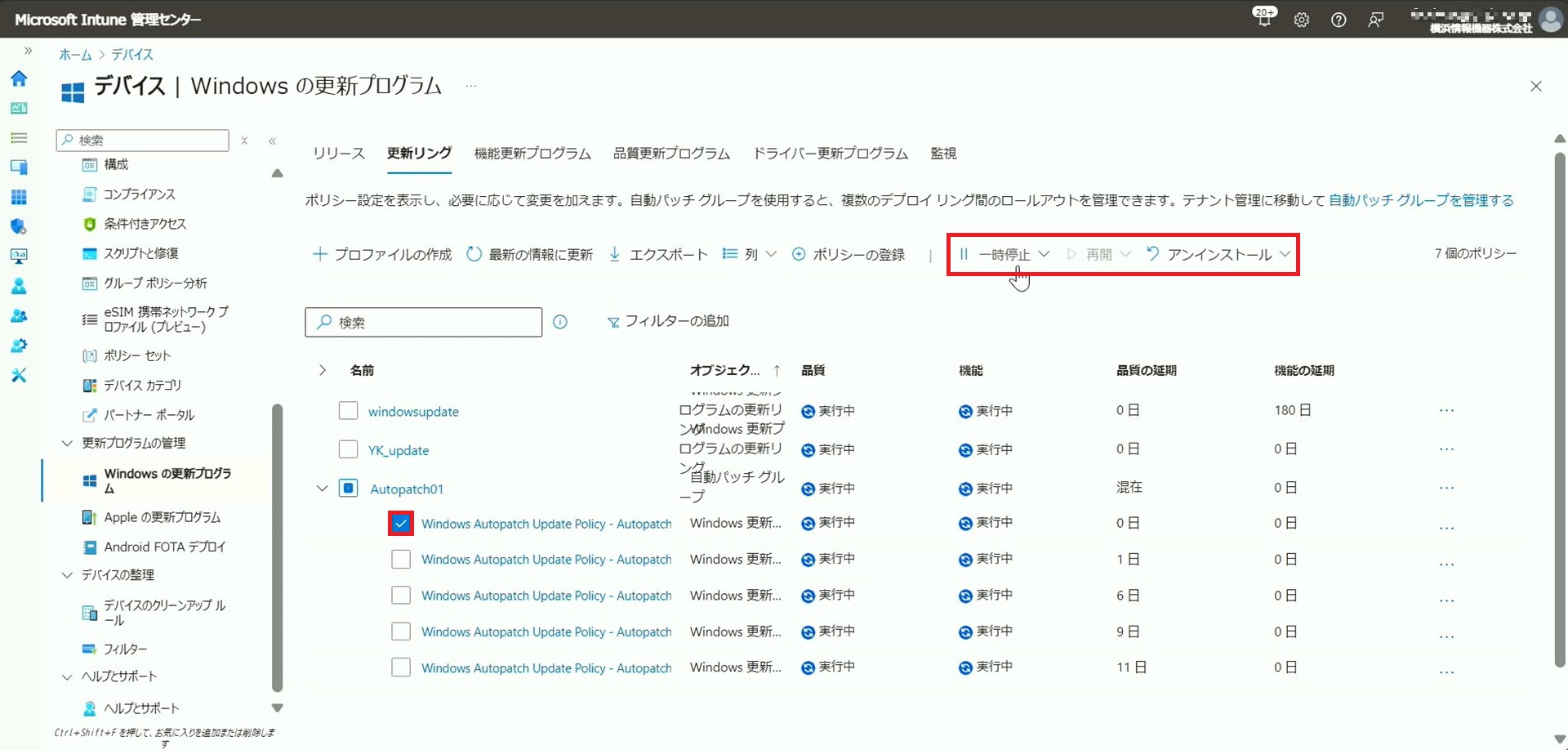Open Reports monitor icon in rail

pos(19,257)
